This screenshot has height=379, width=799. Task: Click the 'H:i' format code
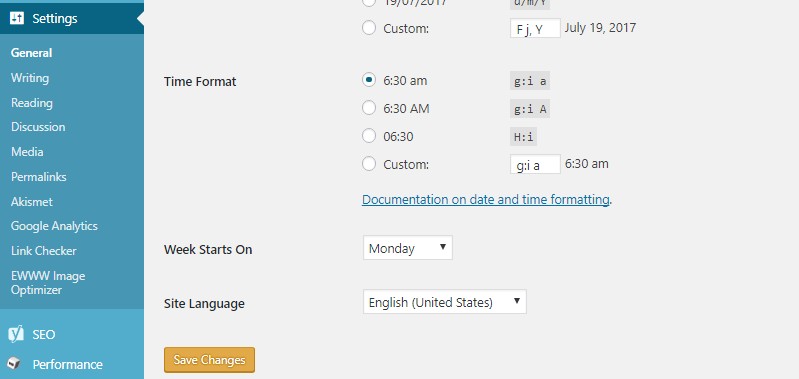coord(523,137)
